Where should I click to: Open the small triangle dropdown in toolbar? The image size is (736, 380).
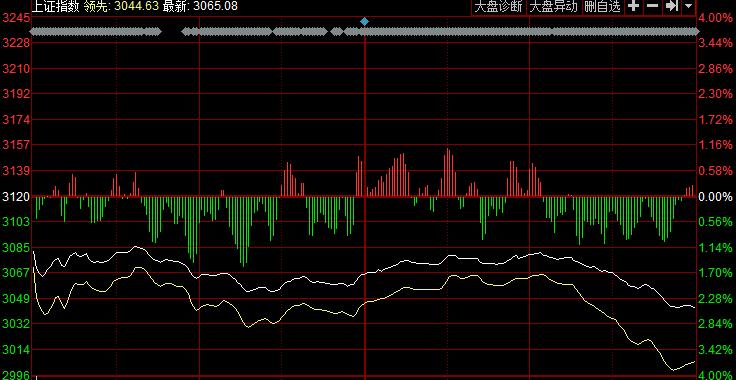coord(689,7)
